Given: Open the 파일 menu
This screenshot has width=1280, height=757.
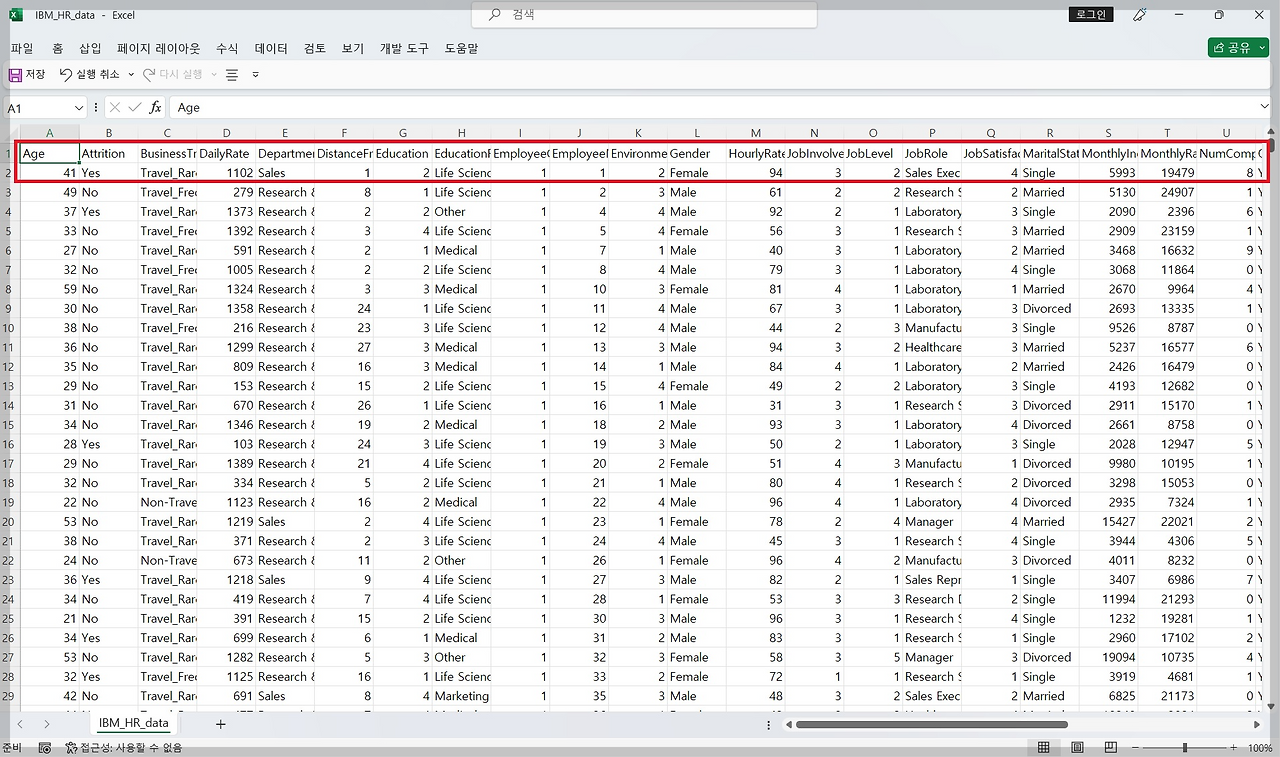Looking at the screenshot, I should coord(21,48).
